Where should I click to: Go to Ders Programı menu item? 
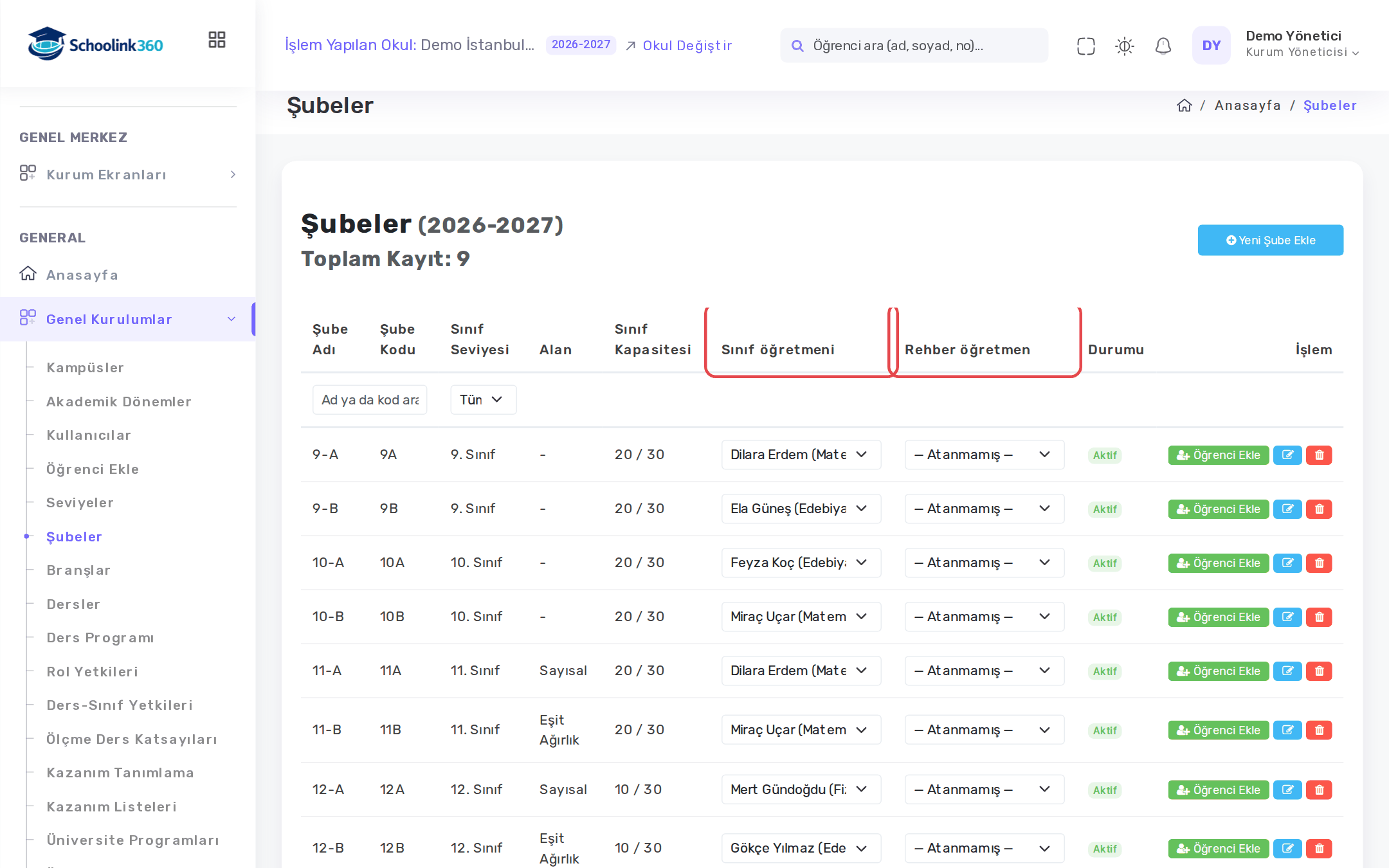pos(100,638)
